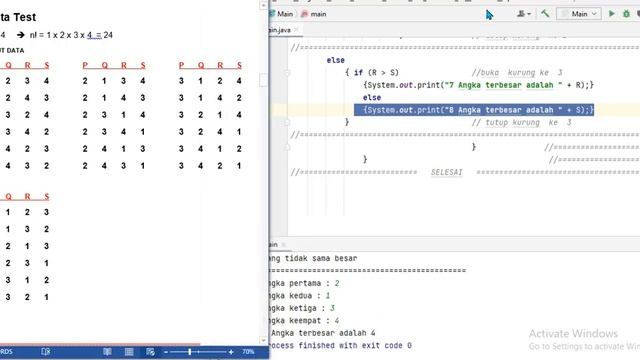Click Word zoom in plus button
This screenshot has width=640, height=360.
231,352
